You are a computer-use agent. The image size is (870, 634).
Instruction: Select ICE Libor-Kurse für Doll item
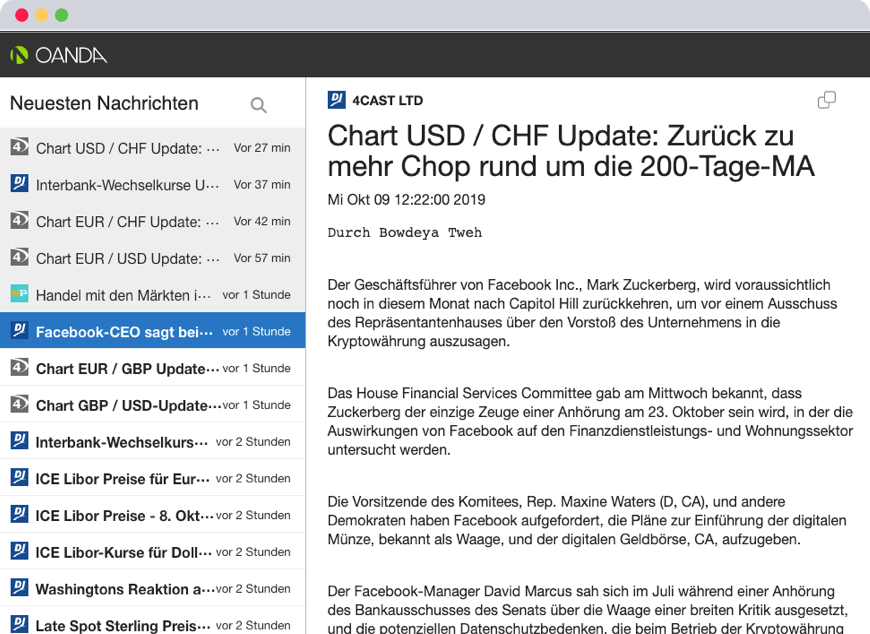click(122, 552)
